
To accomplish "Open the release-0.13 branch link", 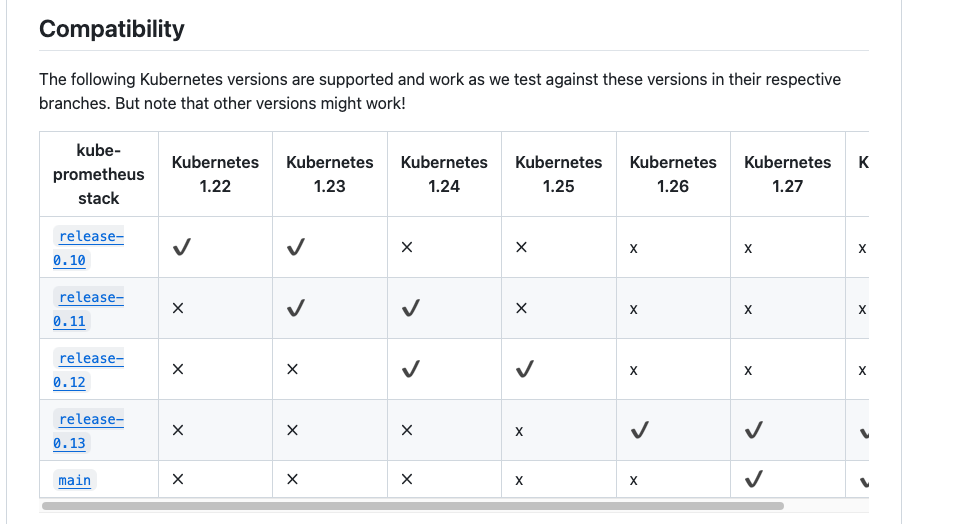I will [89, 431].
